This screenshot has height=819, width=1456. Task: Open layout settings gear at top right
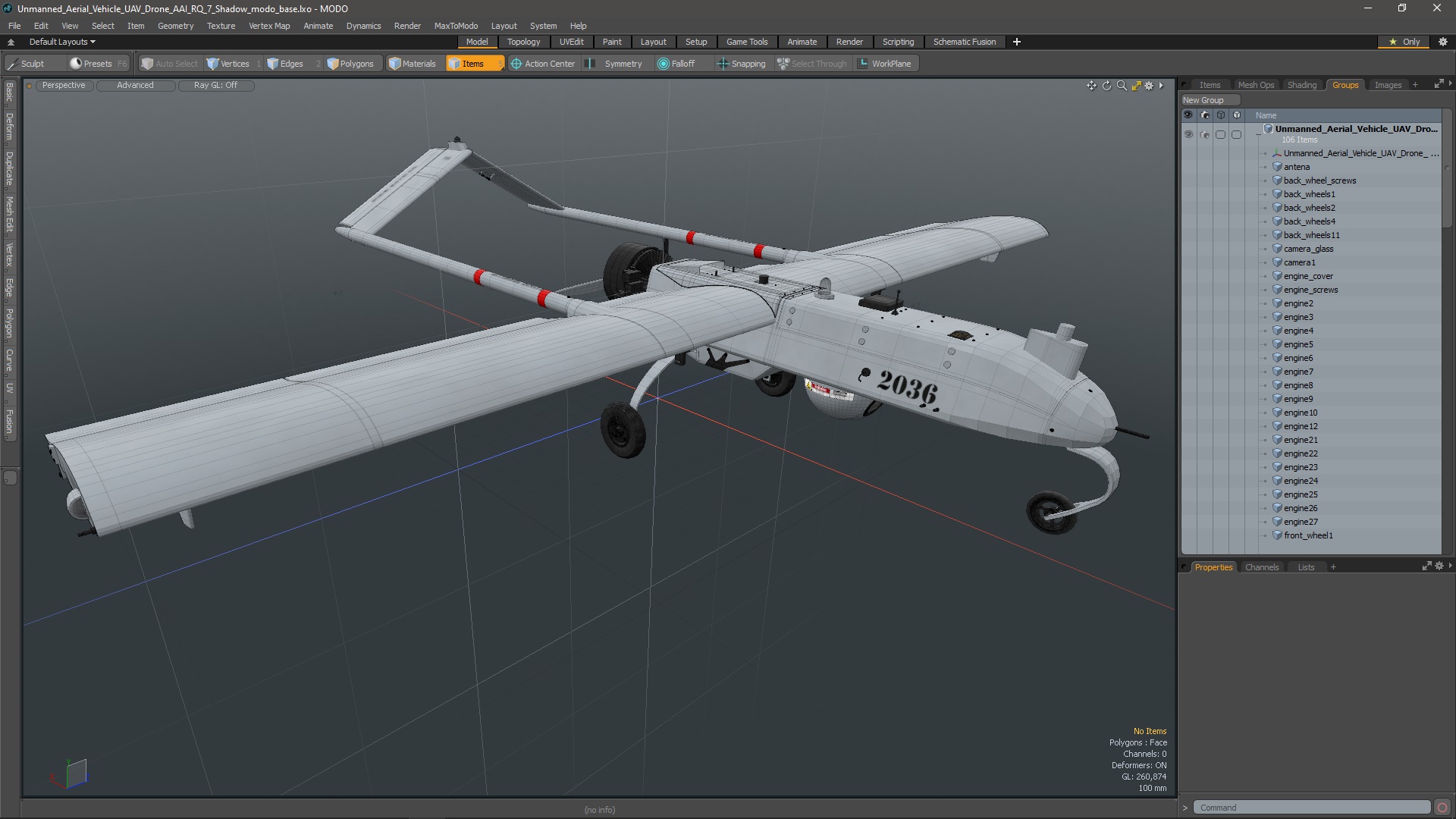[x=1443, y=42]
